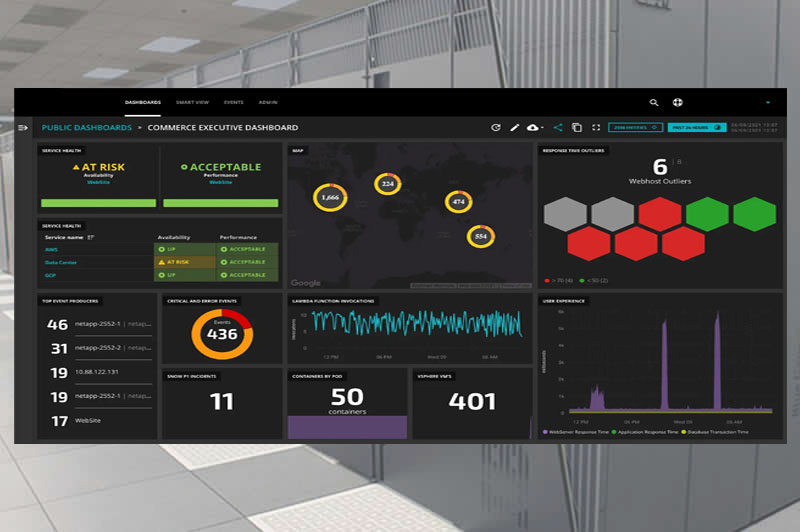Expand the user account dropdown arrow
The width and height of the screenshot is (800, 532).
(768, 102)
